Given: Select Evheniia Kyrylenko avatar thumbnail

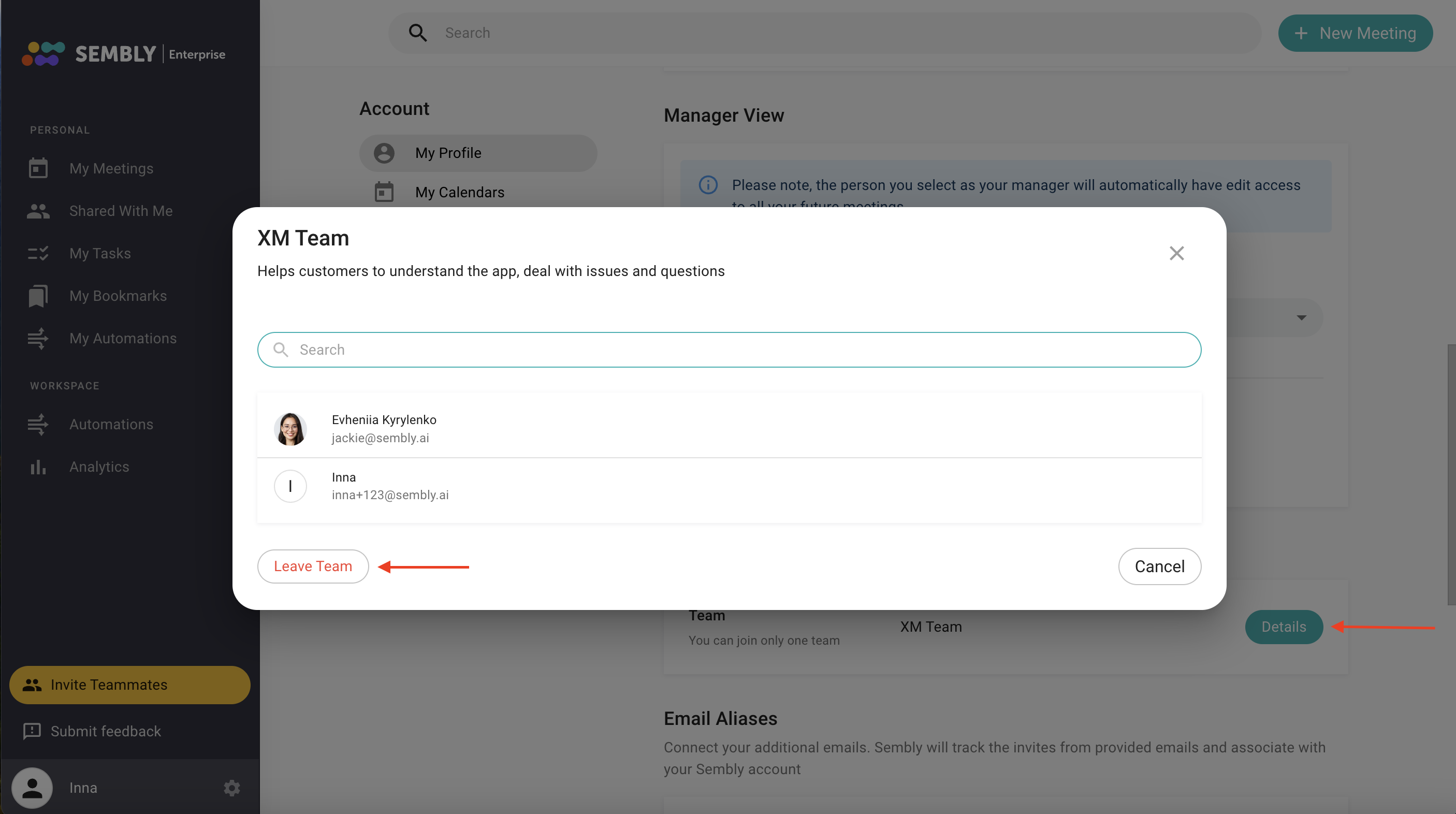Looking at the screenshot, I should tap(290, 429).
